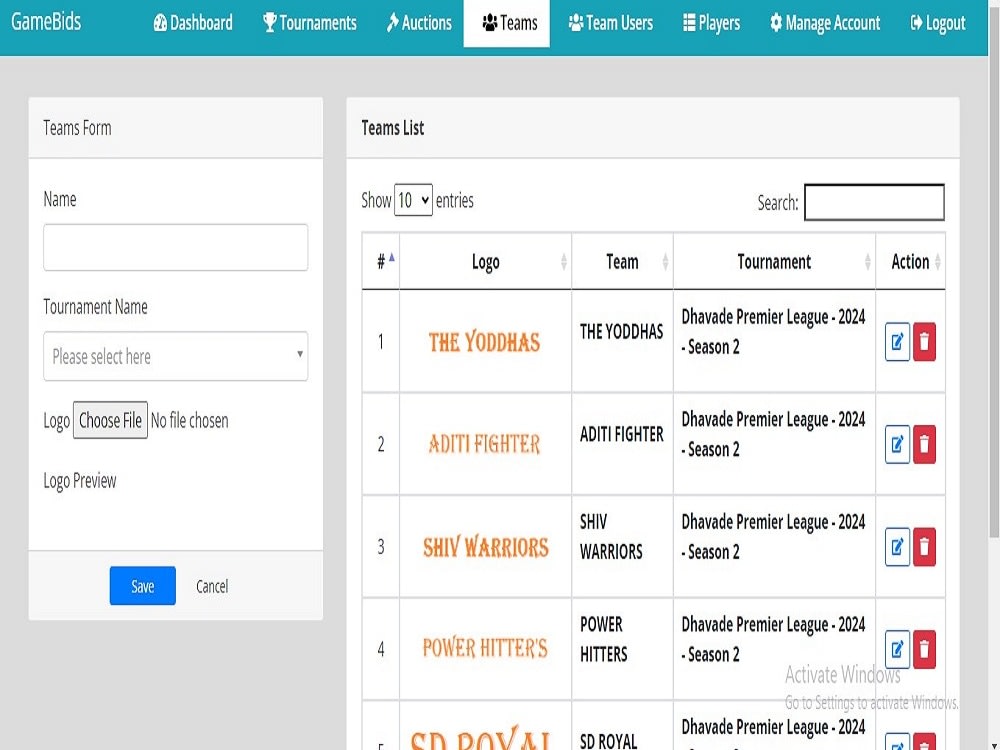The height and width of the screenshot is (750, 1000).
Task: Click the Search input field
Action: point(874,202)
